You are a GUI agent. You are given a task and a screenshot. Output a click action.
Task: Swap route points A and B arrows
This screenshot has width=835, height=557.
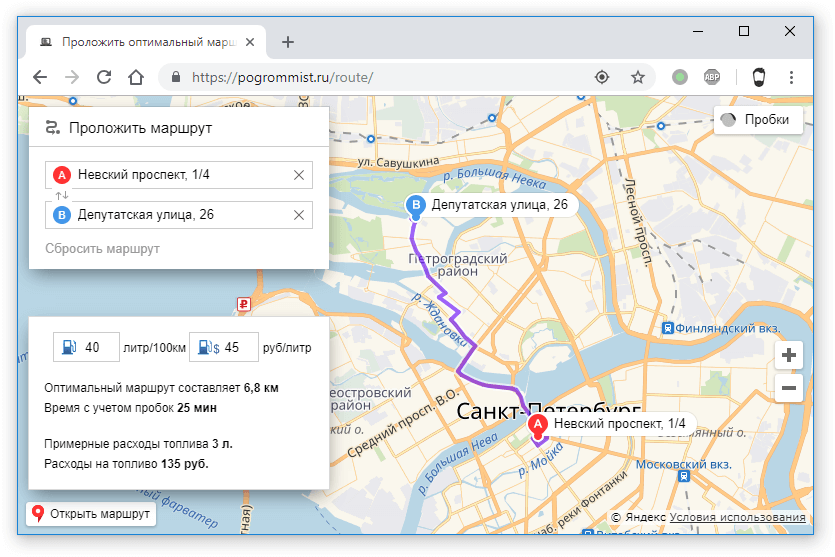click(61, 195)
